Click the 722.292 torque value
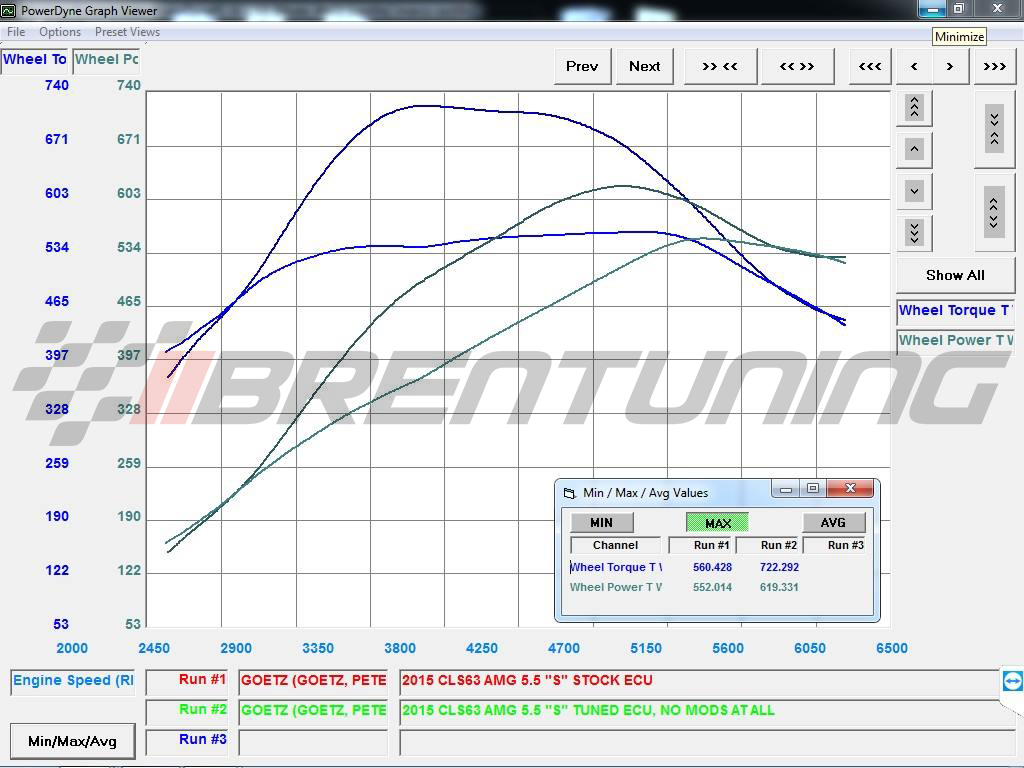Screen dimensions: 1024x768 [x=779, y=568]
